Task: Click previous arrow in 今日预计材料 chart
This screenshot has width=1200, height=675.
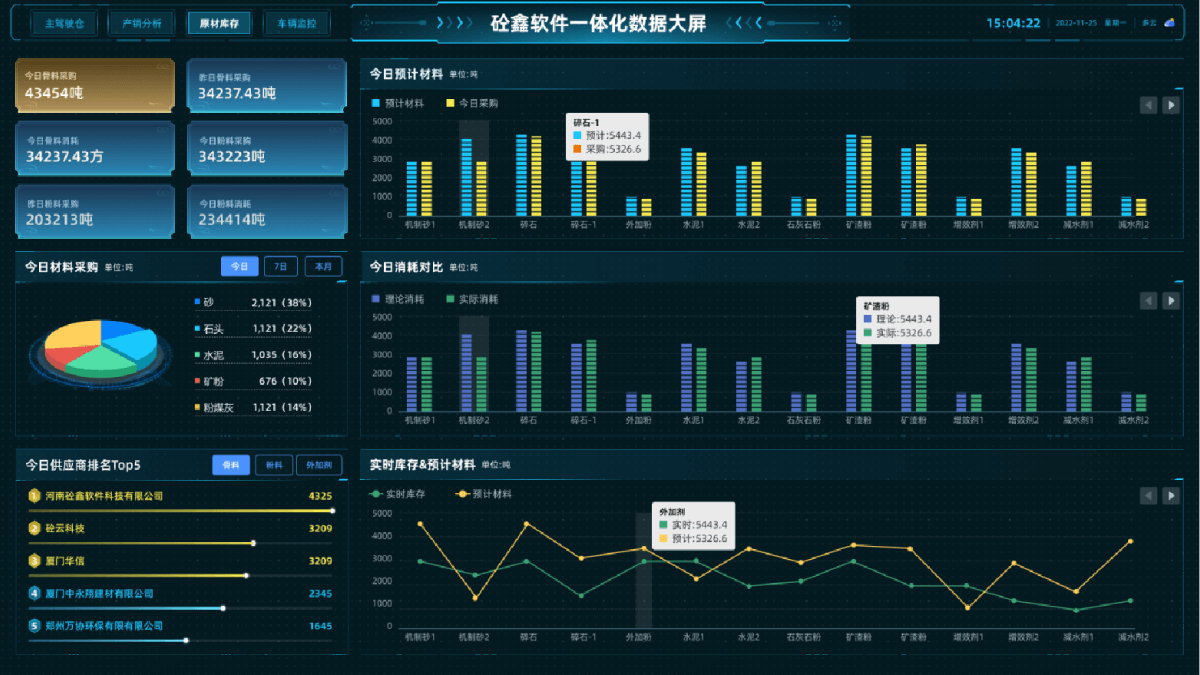Action: click(x=1149, y=105)
